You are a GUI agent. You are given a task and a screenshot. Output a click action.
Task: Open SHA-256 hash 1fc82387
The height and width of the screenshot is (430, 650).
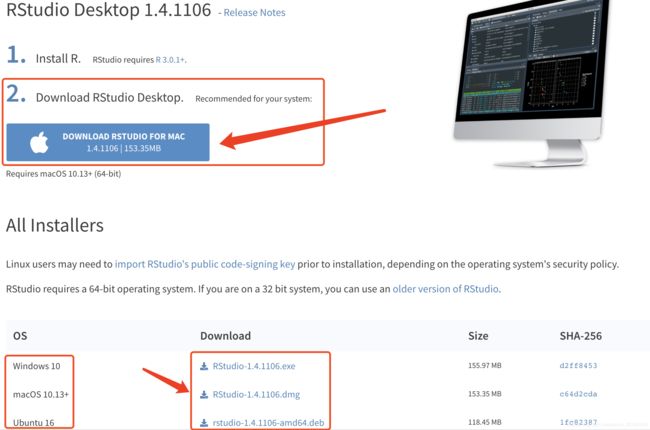click(x=578, y=422)
